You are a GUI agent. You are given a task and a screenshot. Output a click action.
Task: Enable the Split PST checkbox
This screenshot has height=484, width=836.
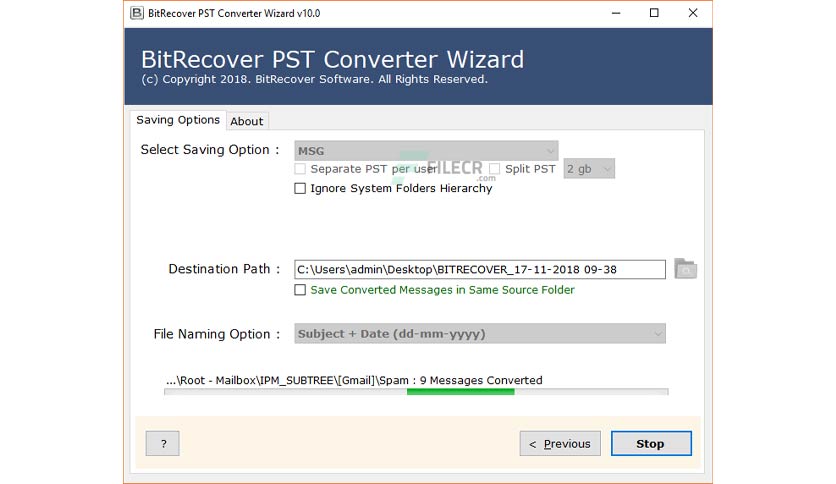point(494,169)
